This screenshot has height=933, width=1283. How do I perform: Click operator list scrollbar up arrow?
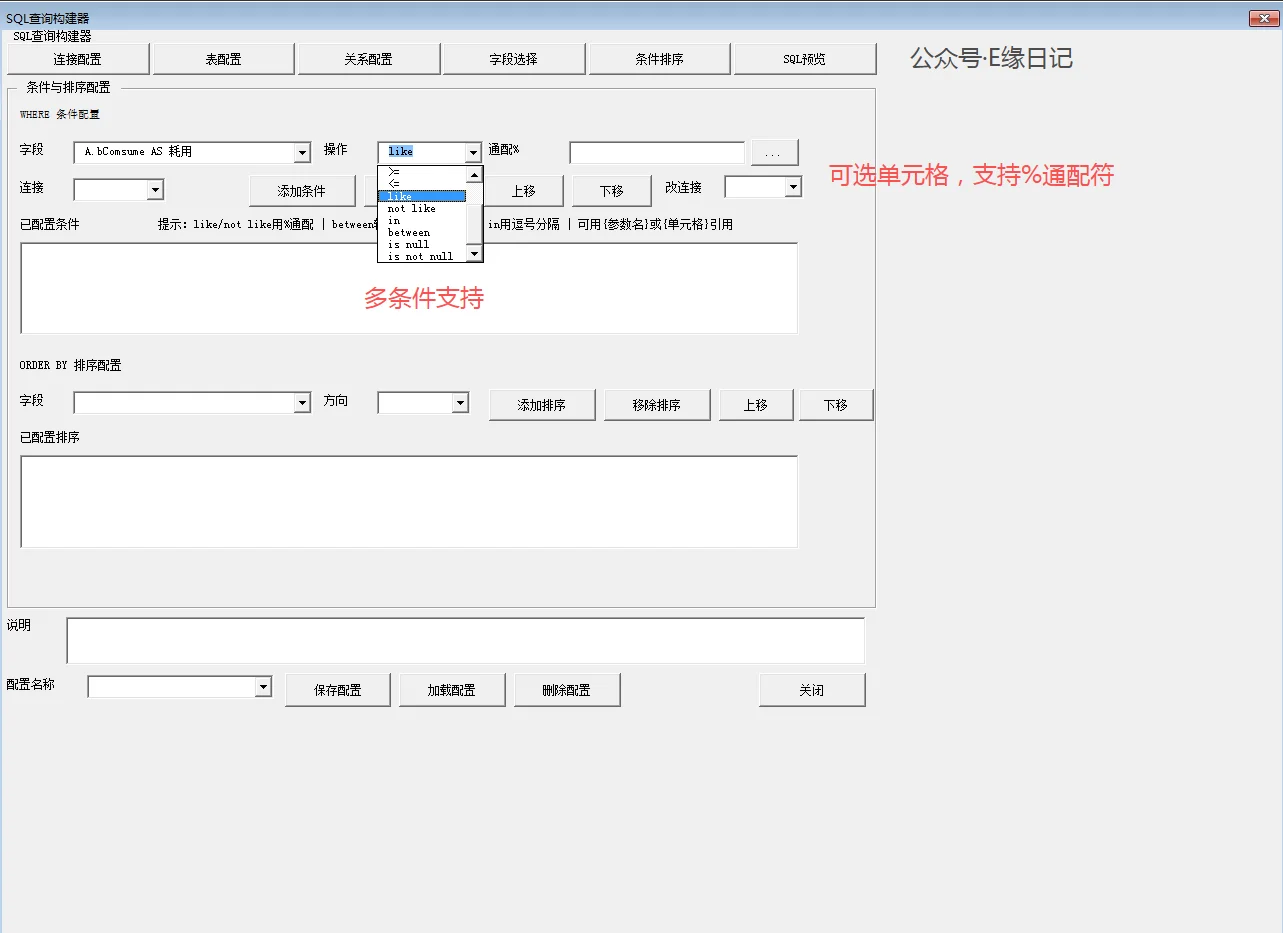pos(475,175)
